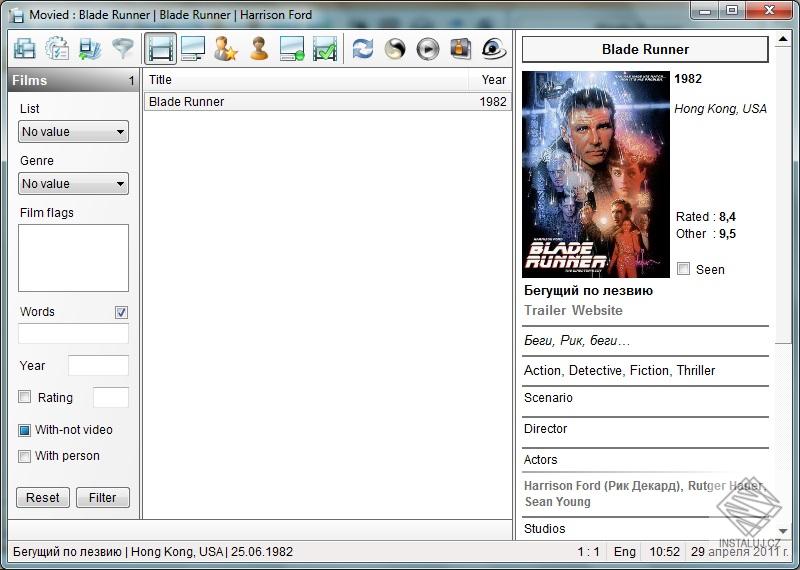The image size is (800, 570).
Task: Toggle the funnel filter icon
Action: click(123, 49)
